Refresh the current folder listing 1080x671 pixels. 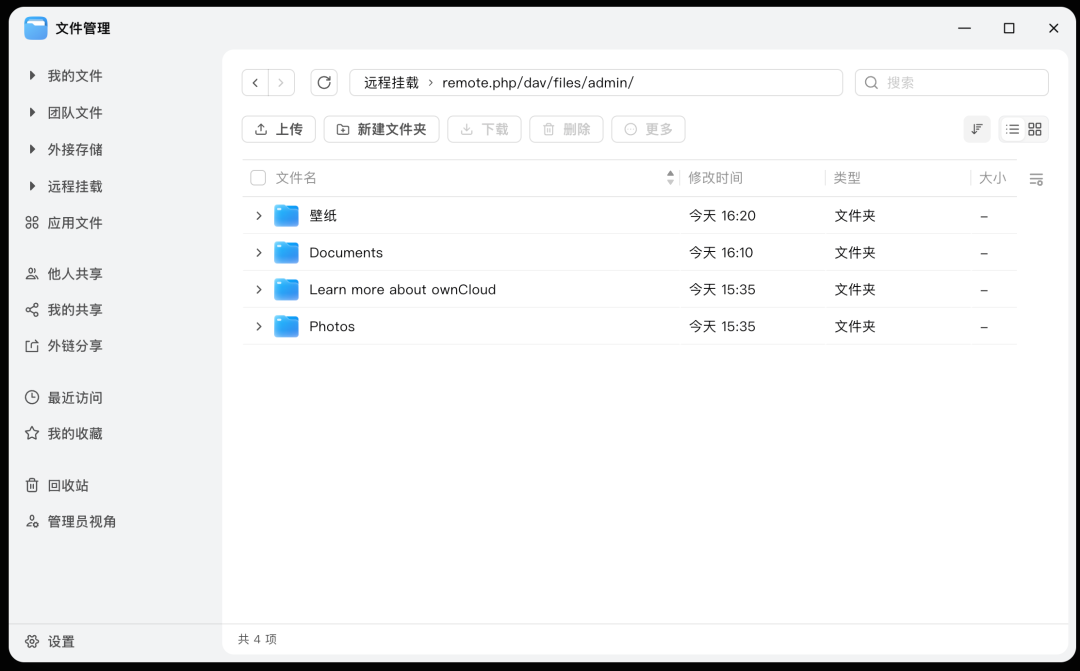pos(324,83)
